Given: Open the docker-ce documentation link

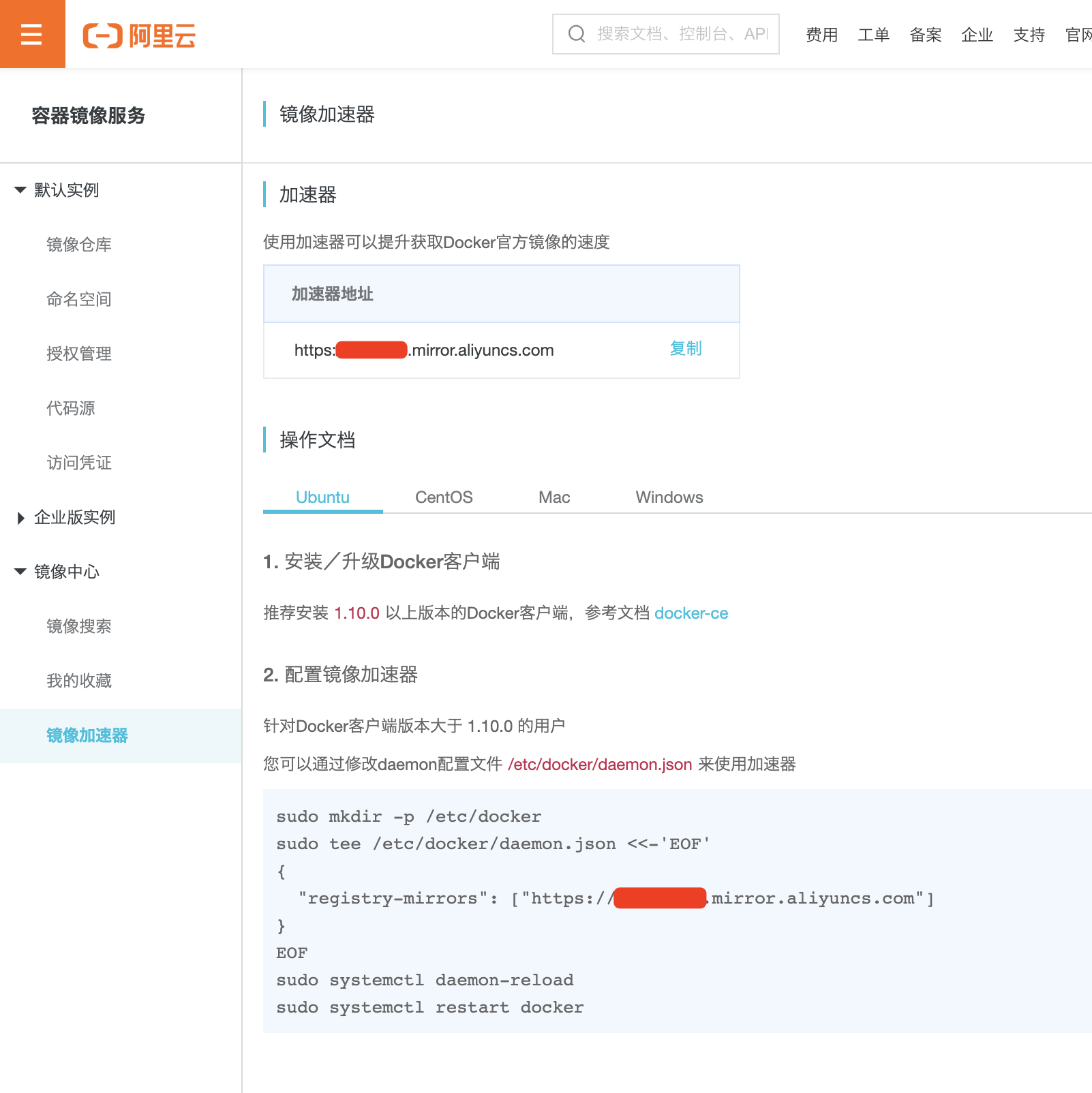Looking at the screenshot, I should pyautogui.click(x=691, y=613).
